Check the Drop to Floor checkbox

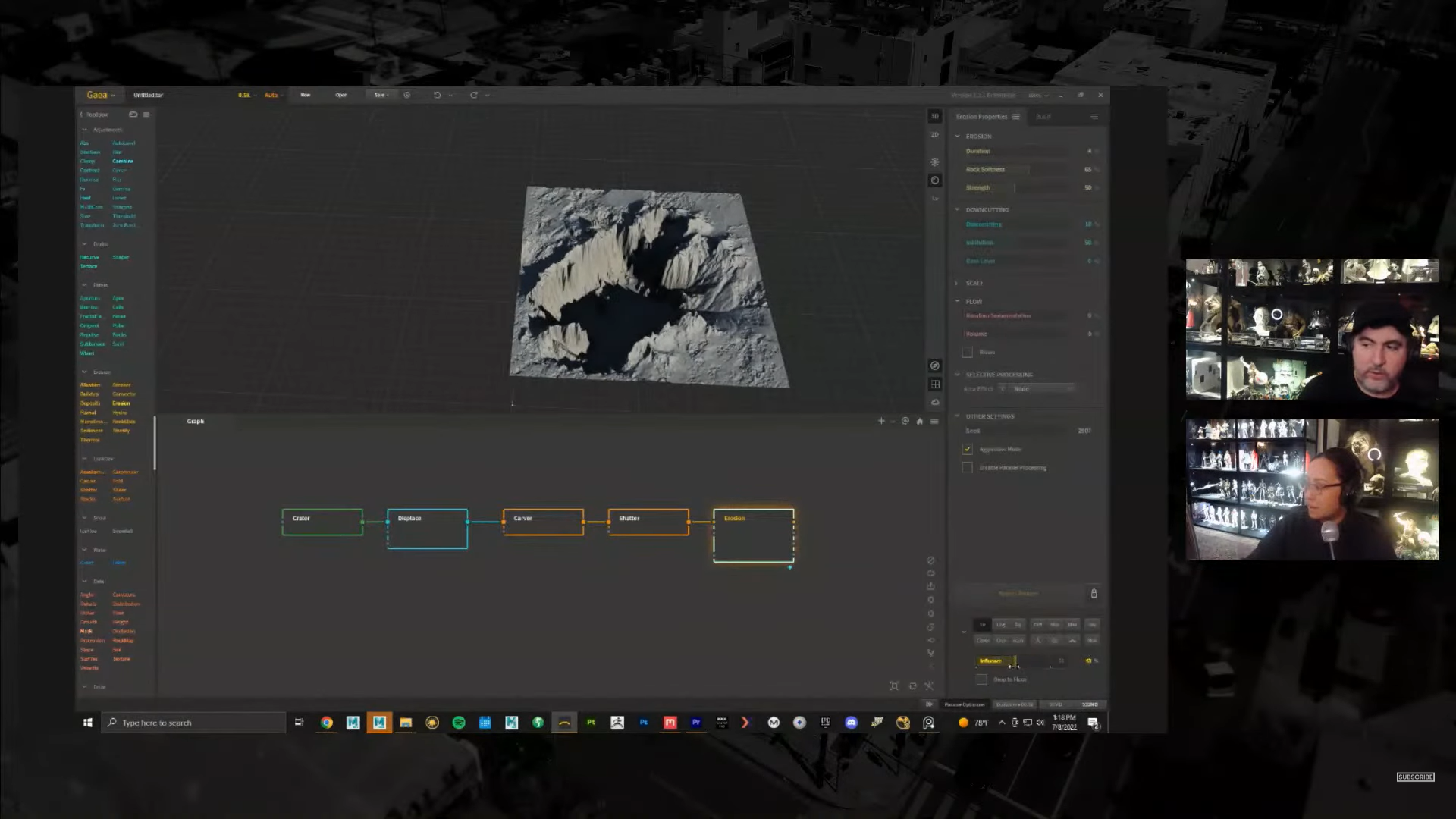(x=981, y=679)
